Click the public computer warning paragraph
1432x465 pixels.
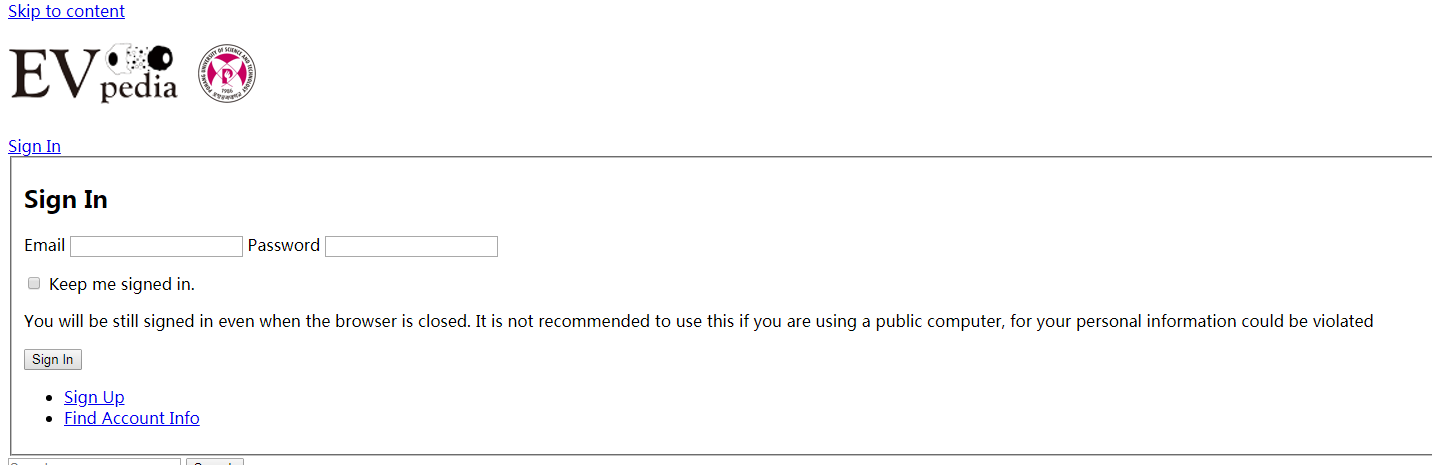(699, 321)
